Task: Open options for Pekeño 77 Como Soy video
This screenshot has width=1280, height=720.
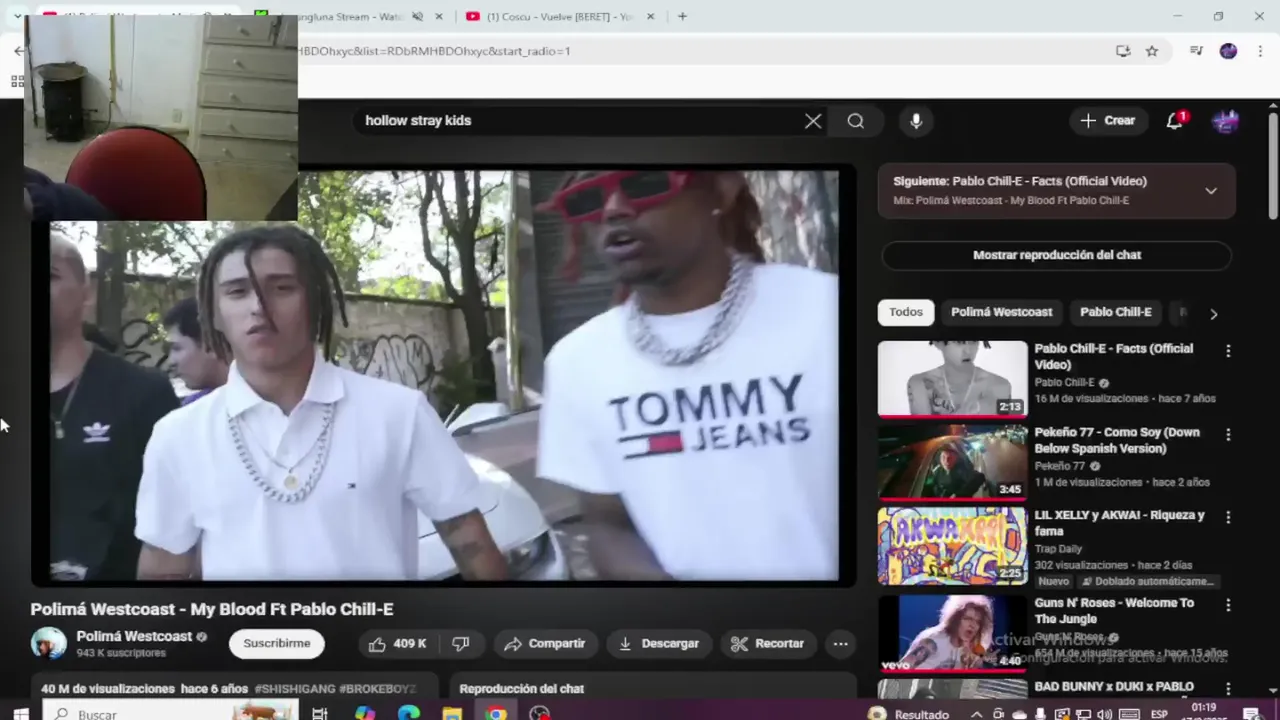Action: (x=1228, y=435)
